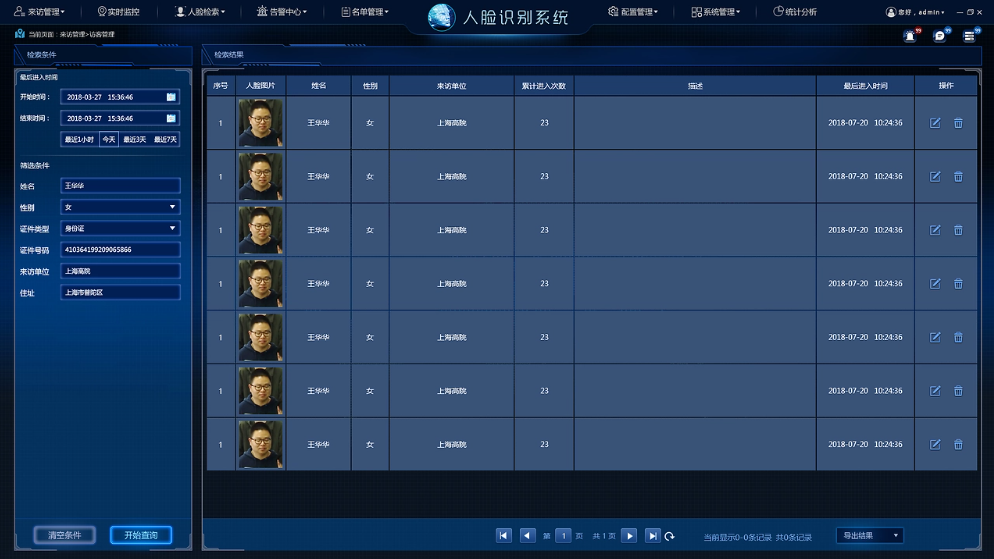Open the 导出结果 export dropdown

[869, 536]
